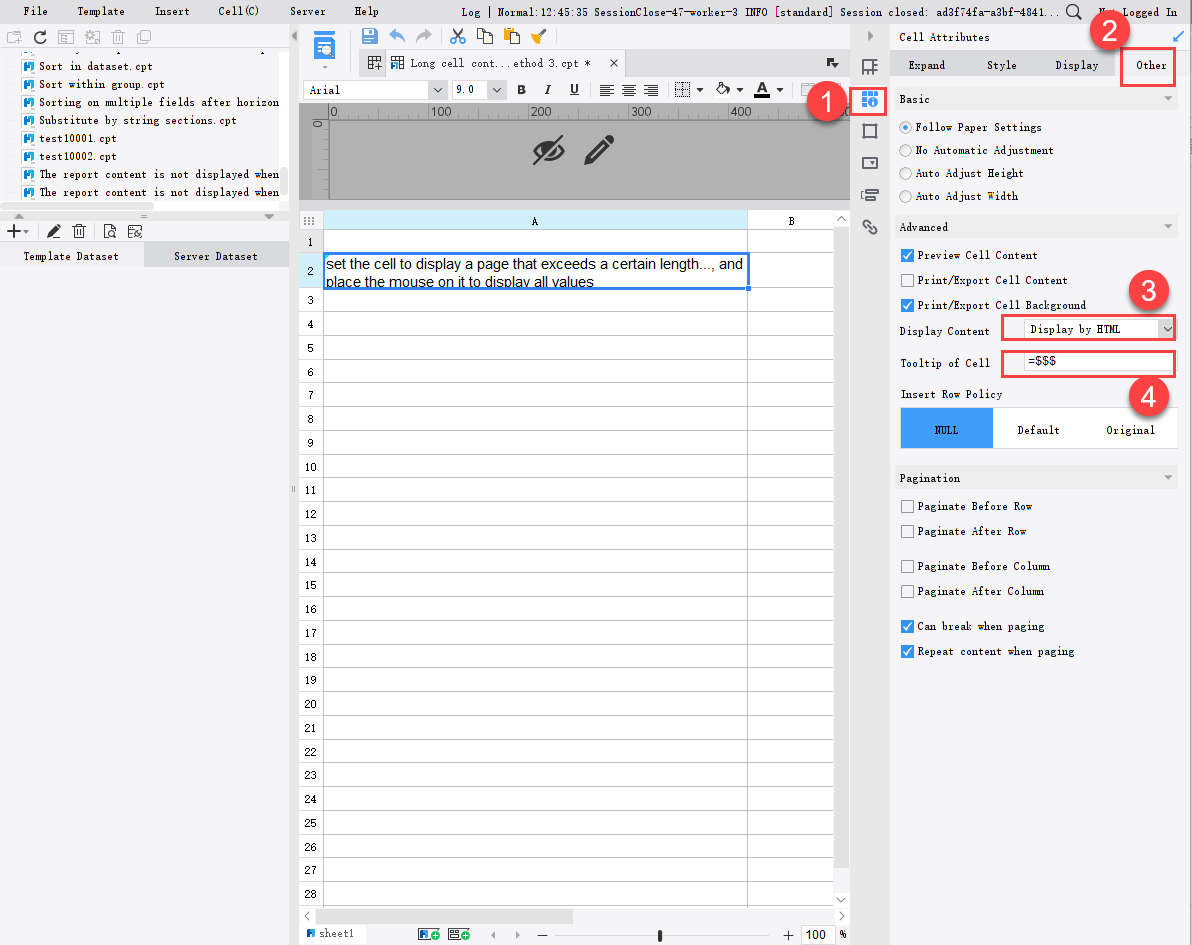Switch to the Style tab
1192x945 pixels.
(1002, 65)
